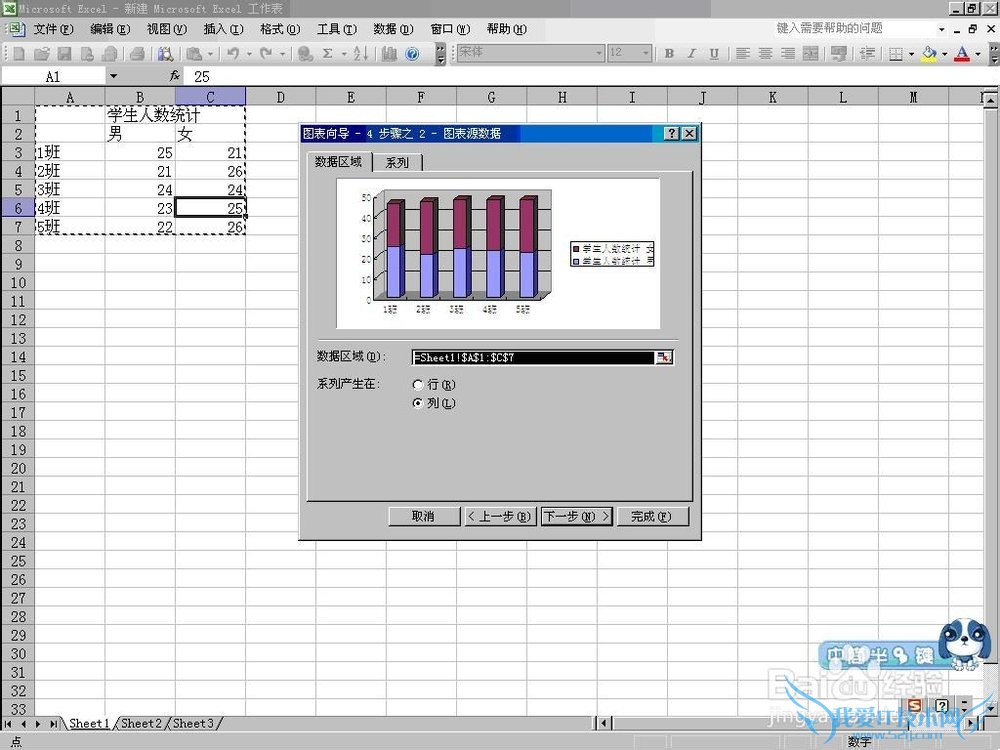Click the 完成(F) button
The image size is (1000, 750).
(652, 516)
